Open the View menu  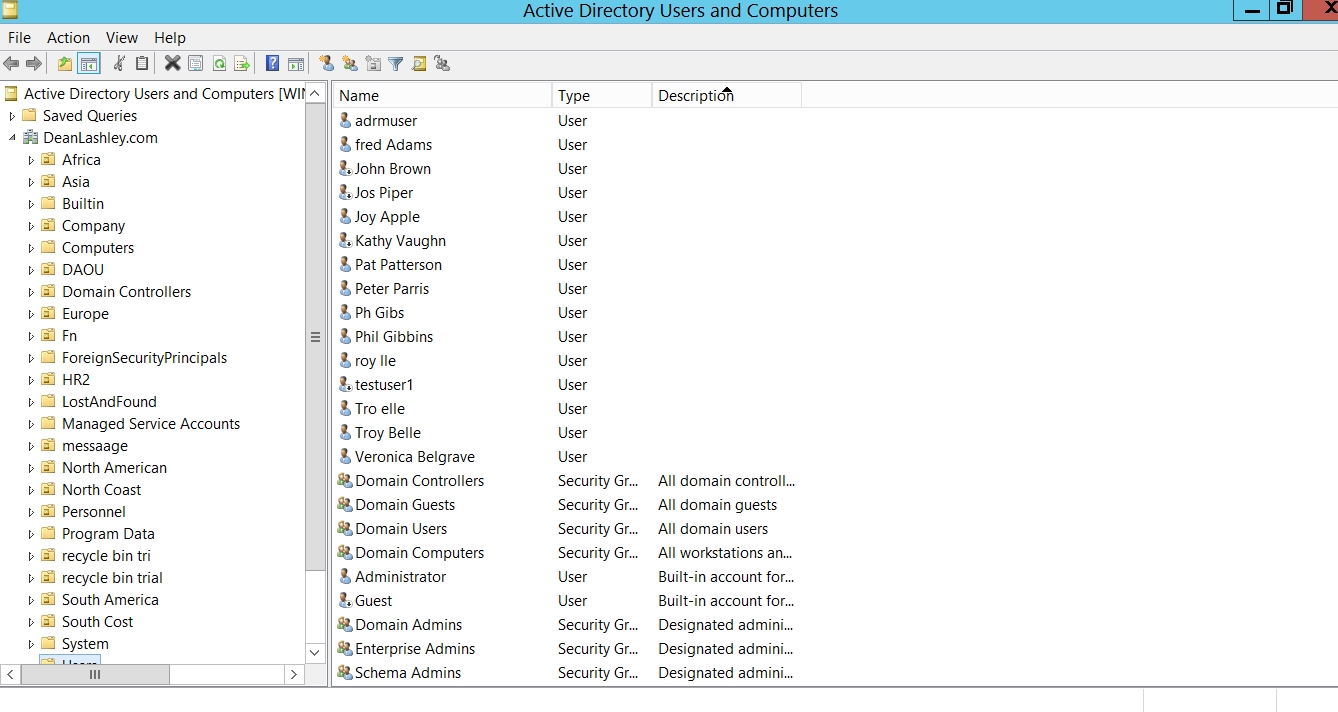coord(122,37)
